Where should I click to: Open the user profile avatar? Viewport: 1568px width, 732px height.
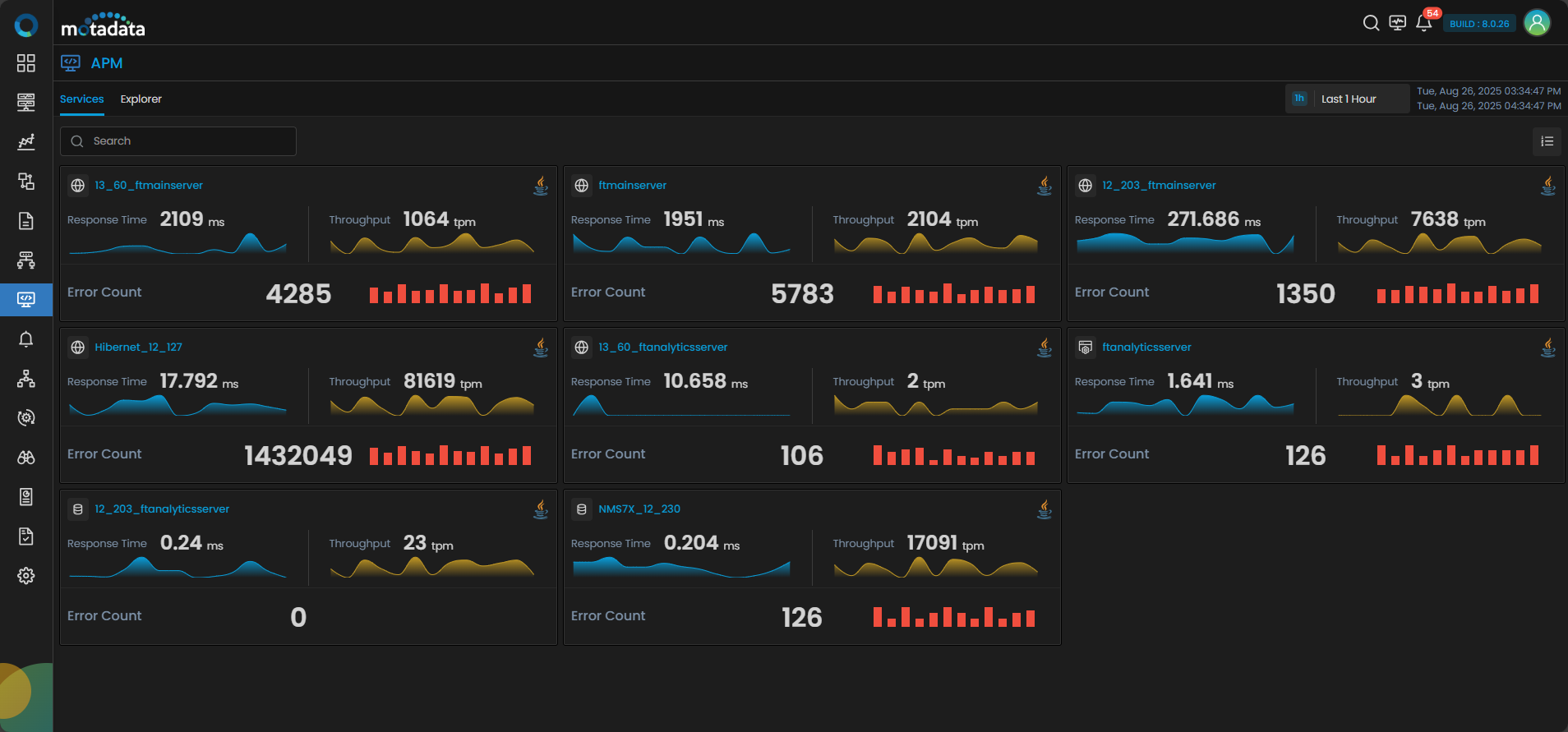tap(1537, 23)
